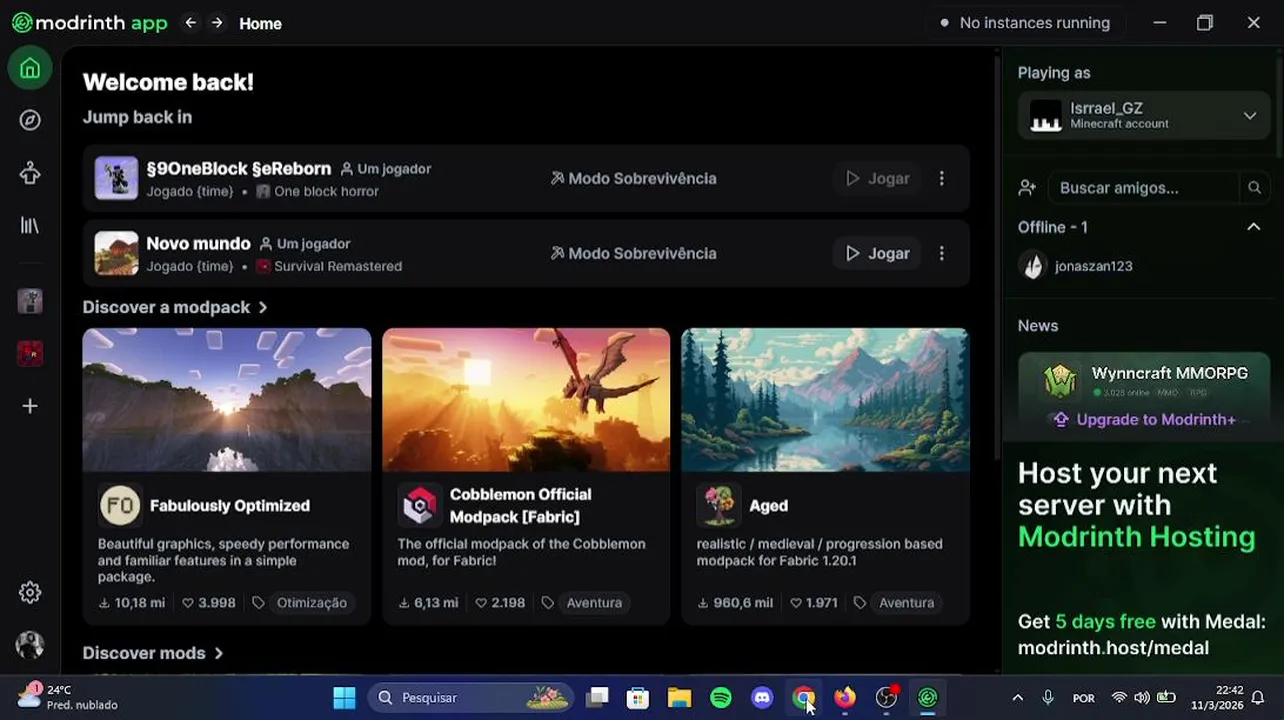Screen dimensions: 1284x720
Task: Click the add friend icon
Action: click(x=1027, y=187)
